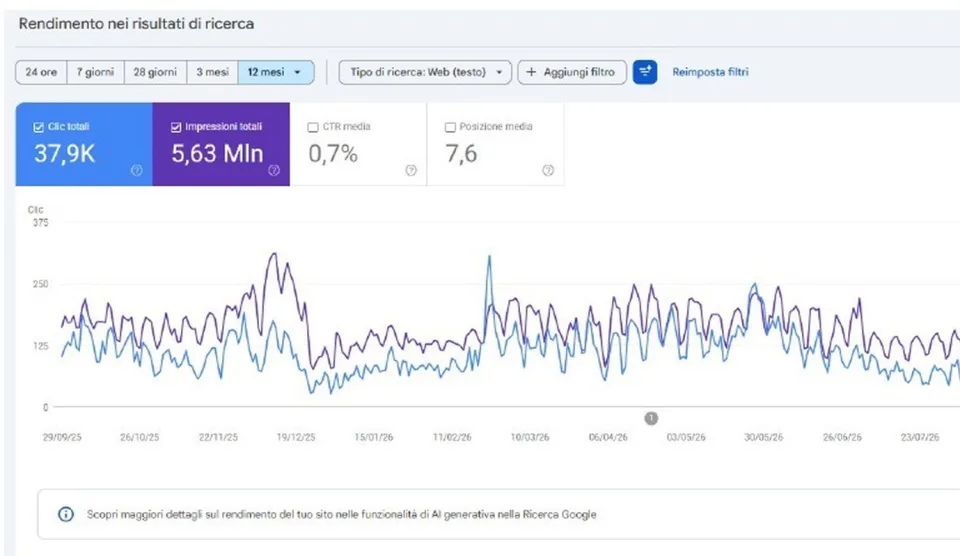Click the info icon in AI banner
The image size is (960, 556).
[x=66, y=514]
